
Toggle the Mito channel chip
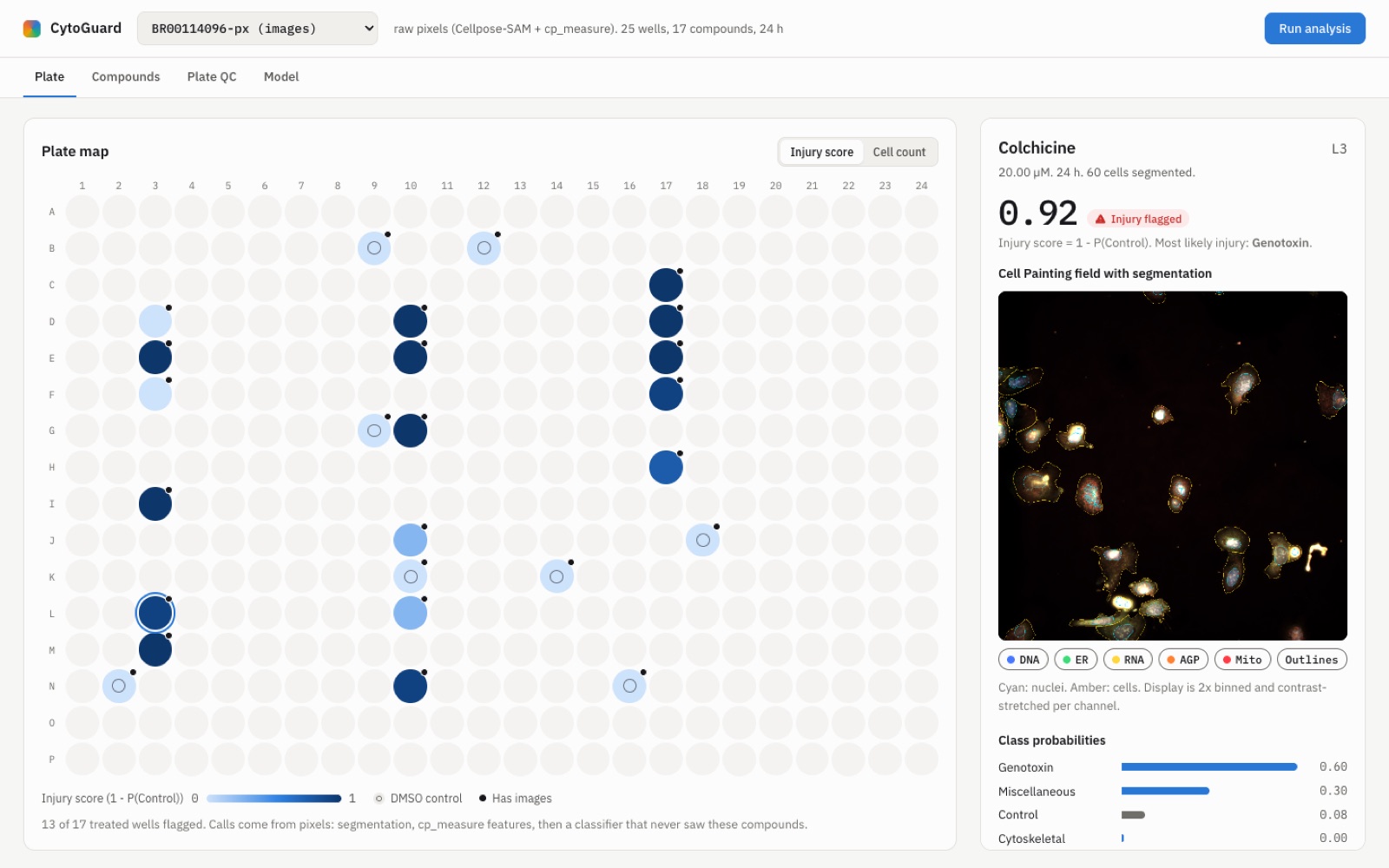point(1242,660)
